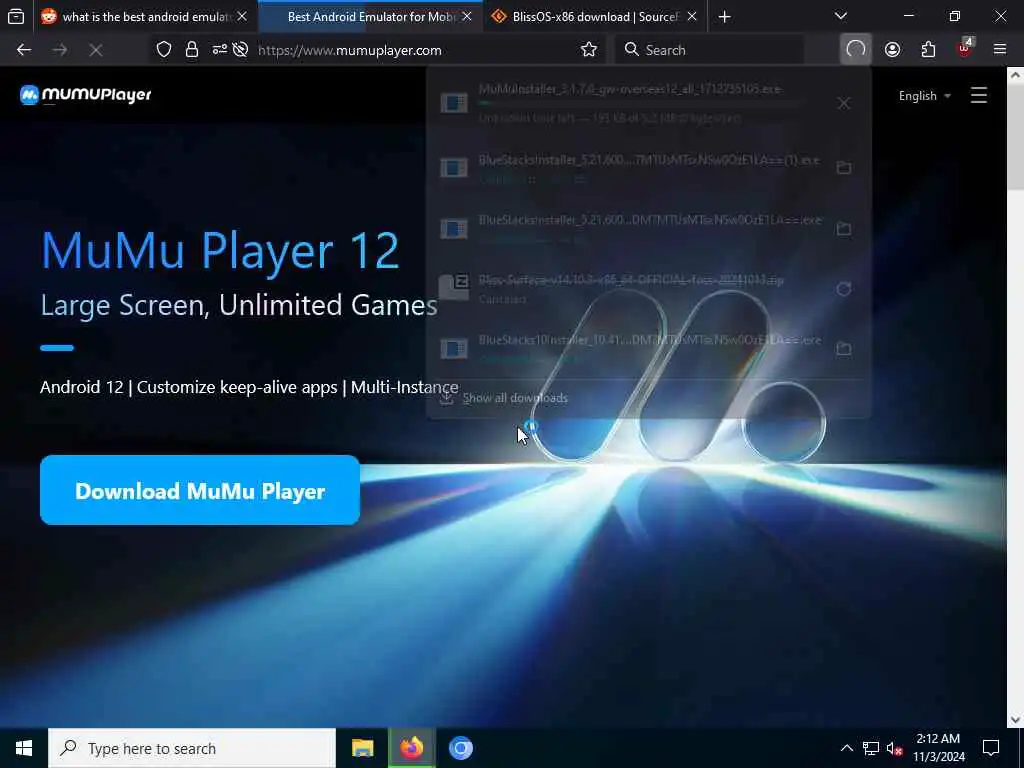Click the page scrollbar down arrow
The image size is (1024, 768).
click(x=1016, y=720)
